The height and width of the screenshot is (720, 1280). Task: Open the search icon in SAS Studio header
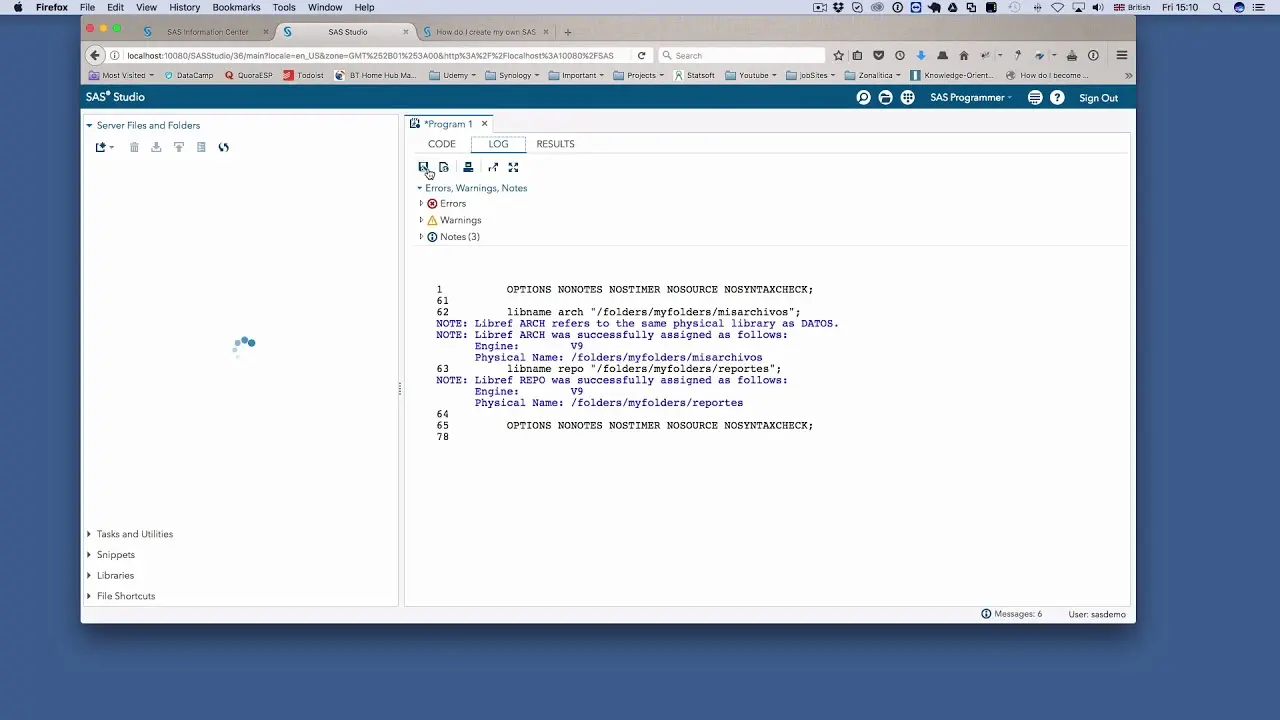click(x=864, y=97)
